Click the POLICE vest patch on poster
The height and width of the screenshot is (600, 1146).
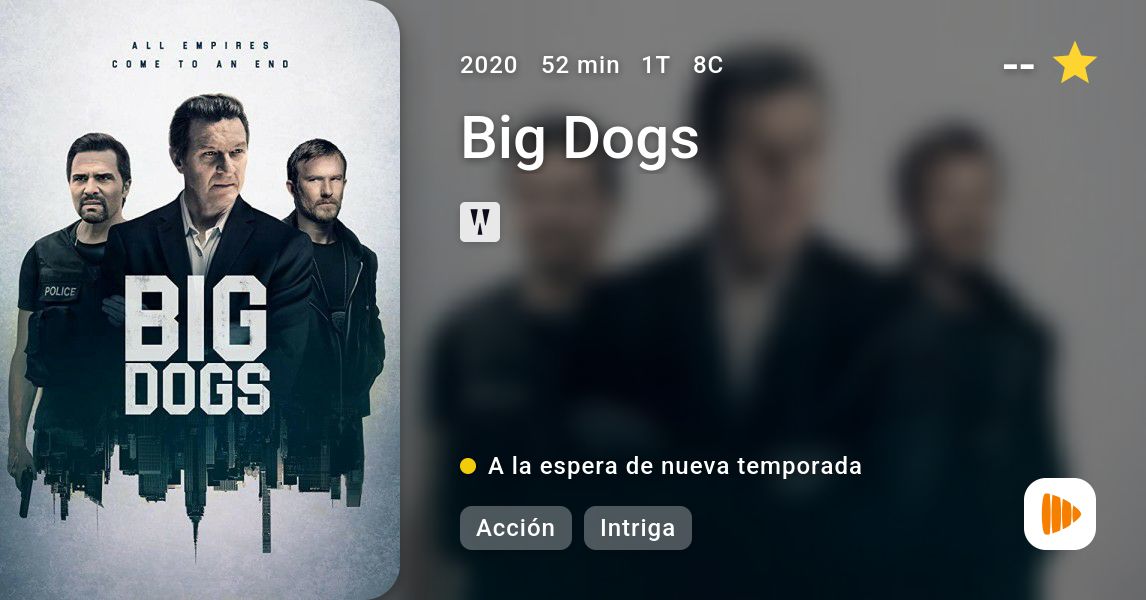pos(60,291)
